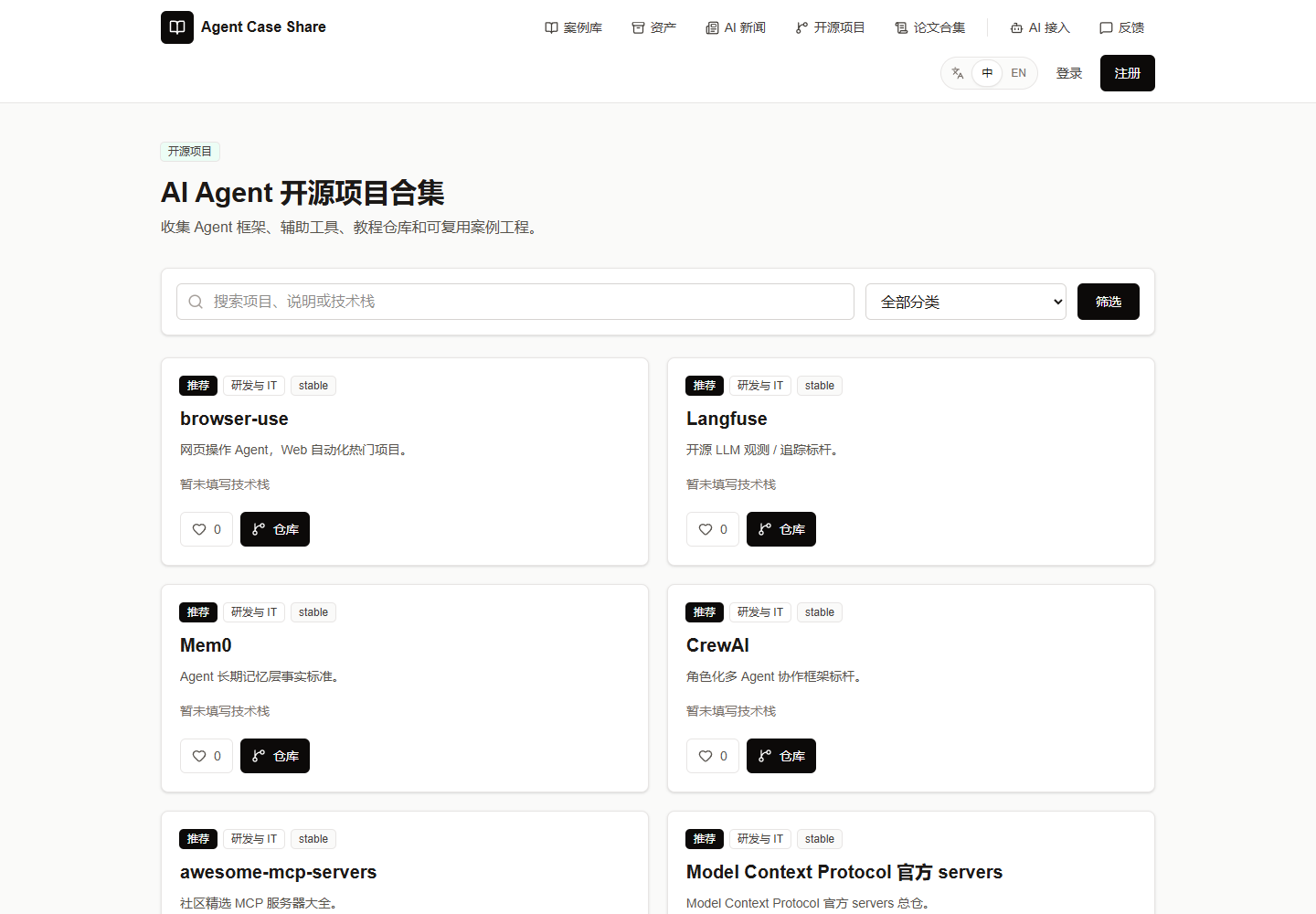Click the 推荐 badge on awesome-mcp-servers card
The image size is (1316, 914).
[x=198, y=839]
